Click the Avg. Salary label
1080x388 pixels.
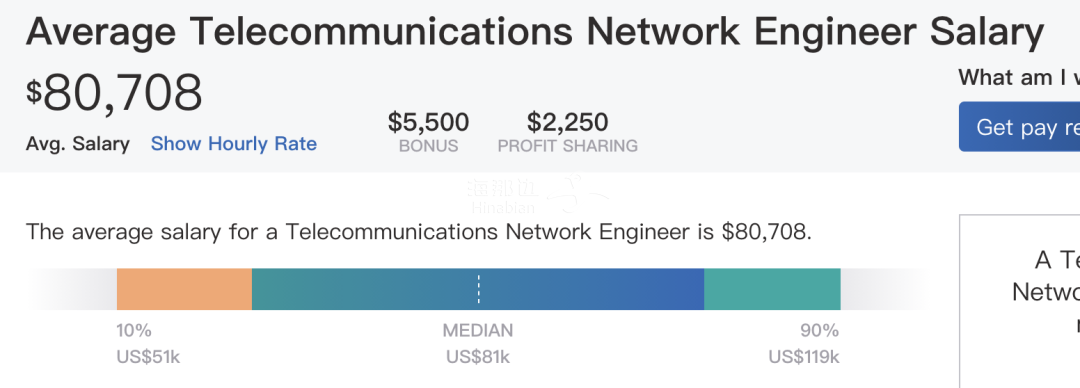tap(78, 144)
